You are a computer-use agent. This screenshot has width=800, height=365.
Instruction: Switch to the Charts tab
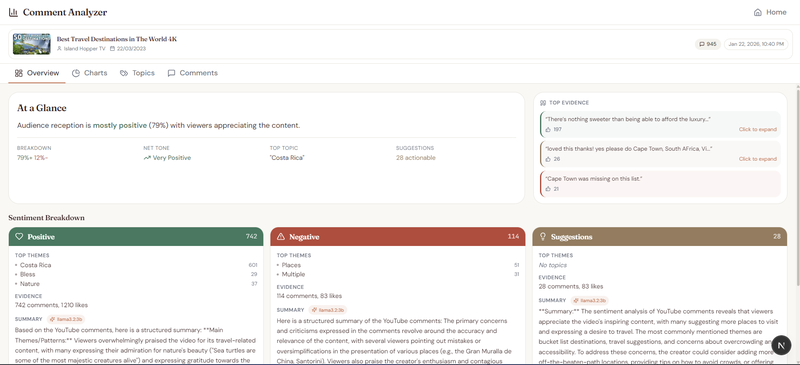pyautogui.click(x=89, y=73)
